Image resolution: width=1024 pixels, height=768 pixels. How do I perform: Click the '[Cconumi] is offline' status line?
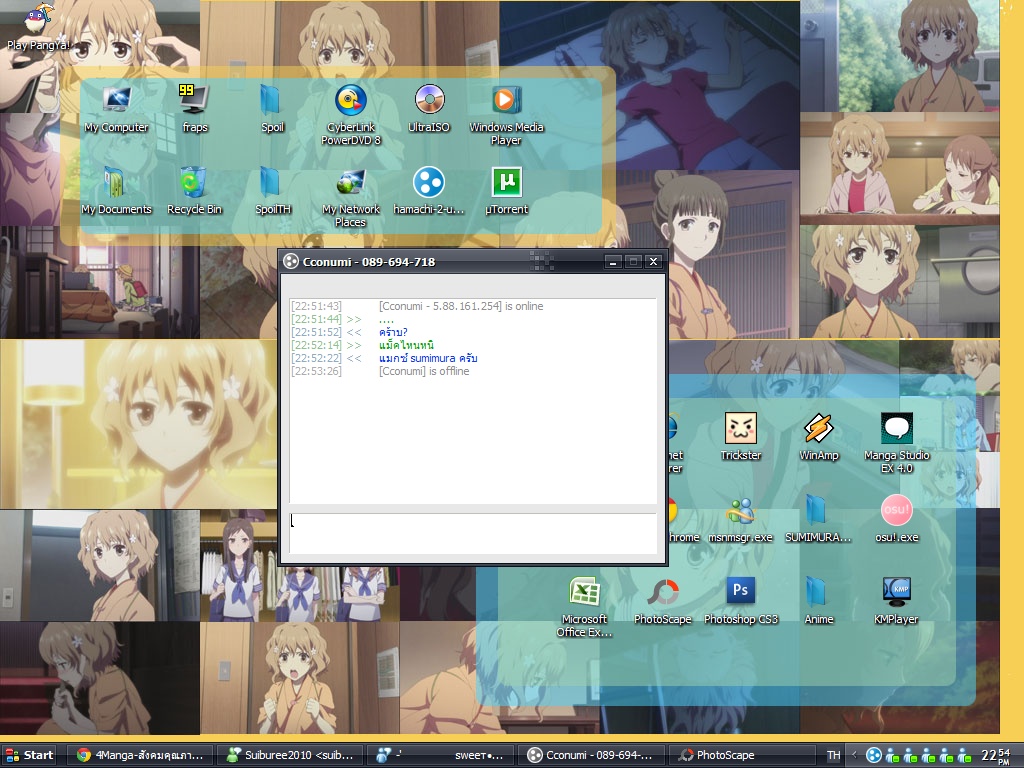pyautogui.click(x=424, y=371)
